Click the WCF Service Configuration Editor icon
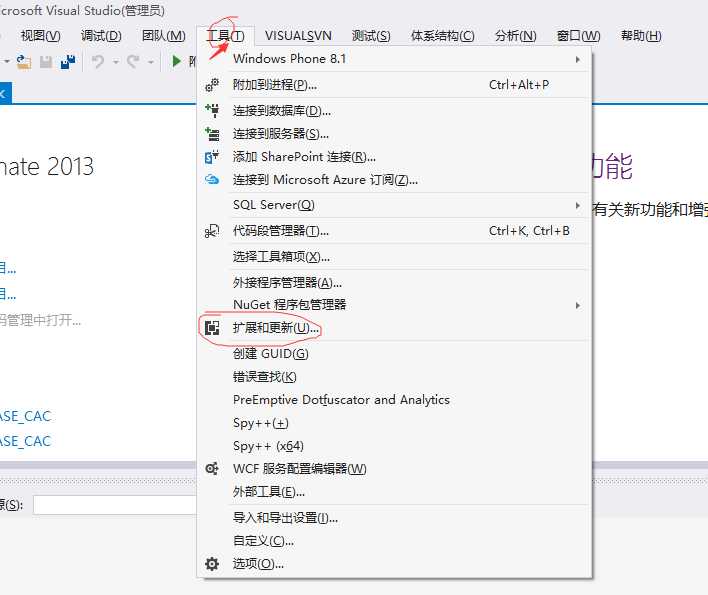The height and width of the screenshot is (595, 708). click(212, 469)
